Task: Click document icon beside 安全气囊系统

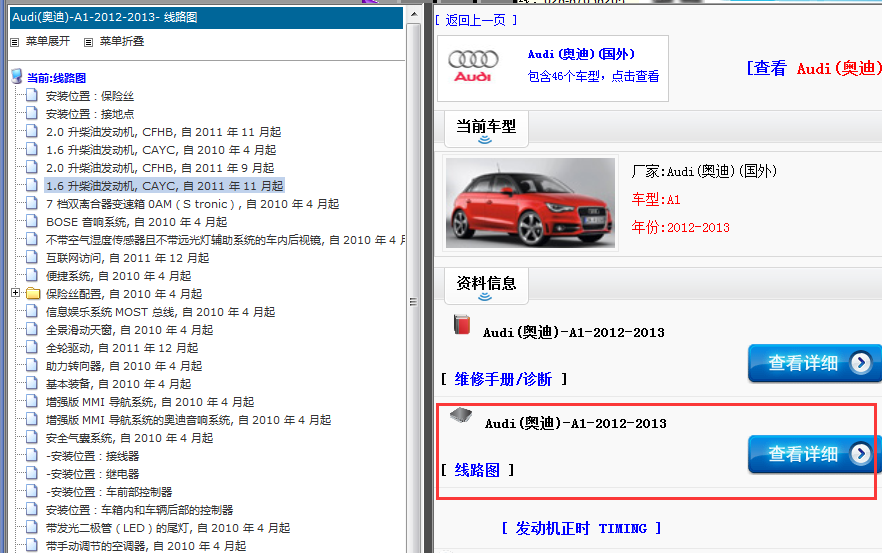Action: pos(33,438)
